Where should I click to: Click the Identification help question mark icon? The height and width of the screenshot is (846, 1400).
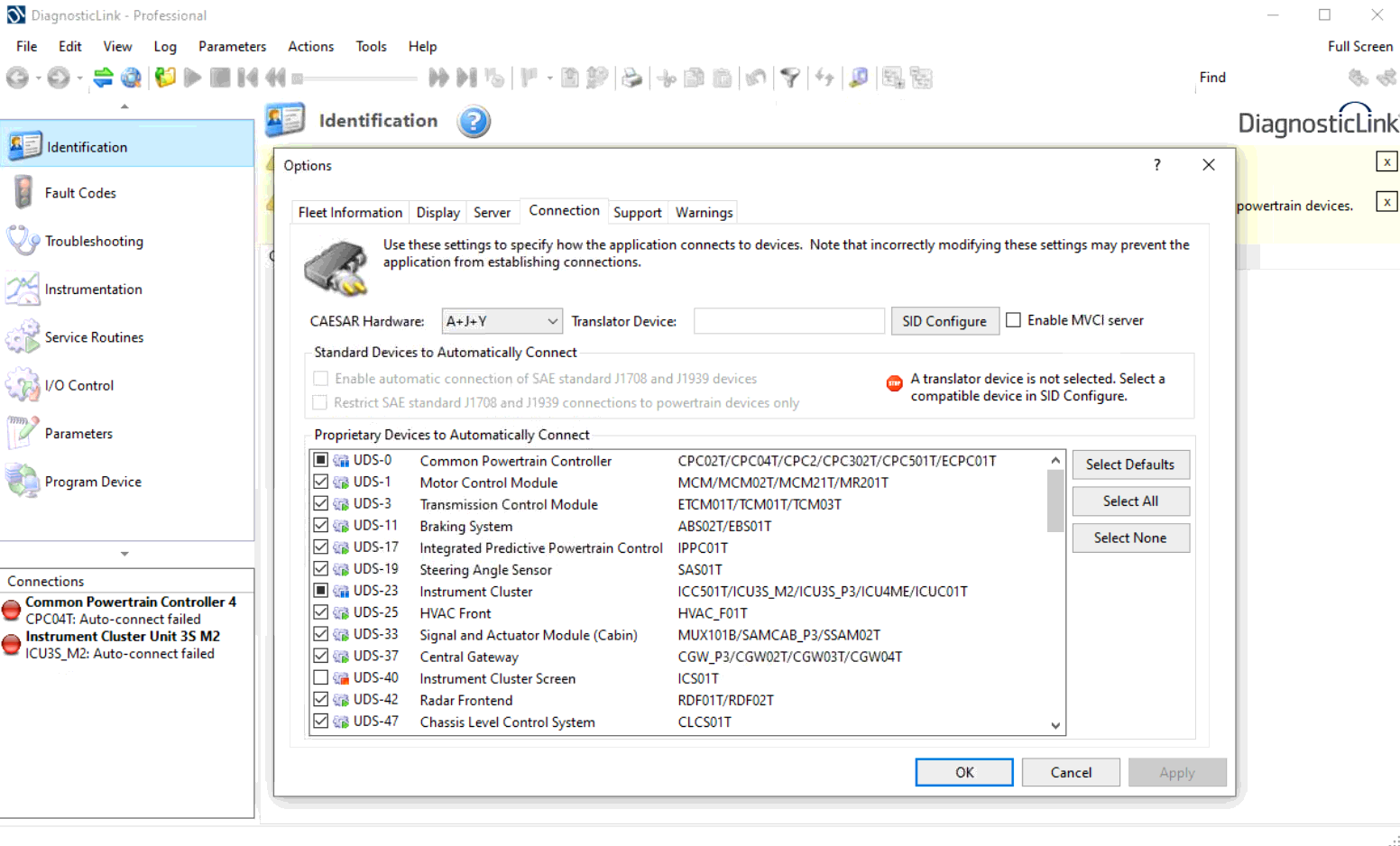click(473, 122)
